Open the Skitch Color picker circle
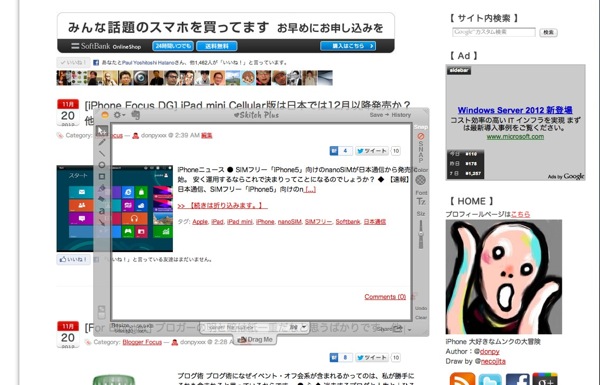This screenshot has width=600, height=385. [421, 180]
